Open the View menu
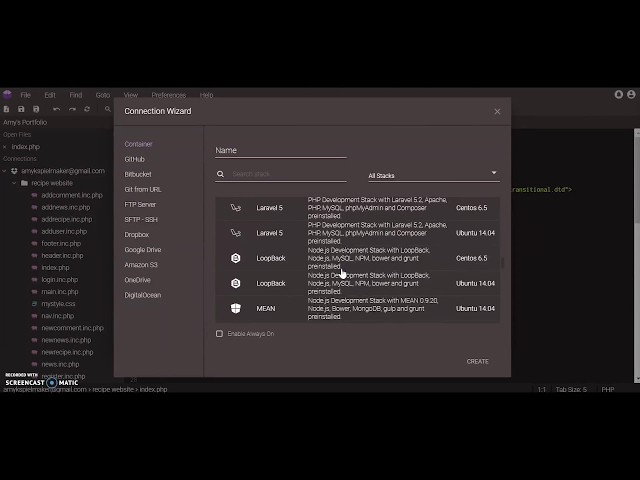 131,95
